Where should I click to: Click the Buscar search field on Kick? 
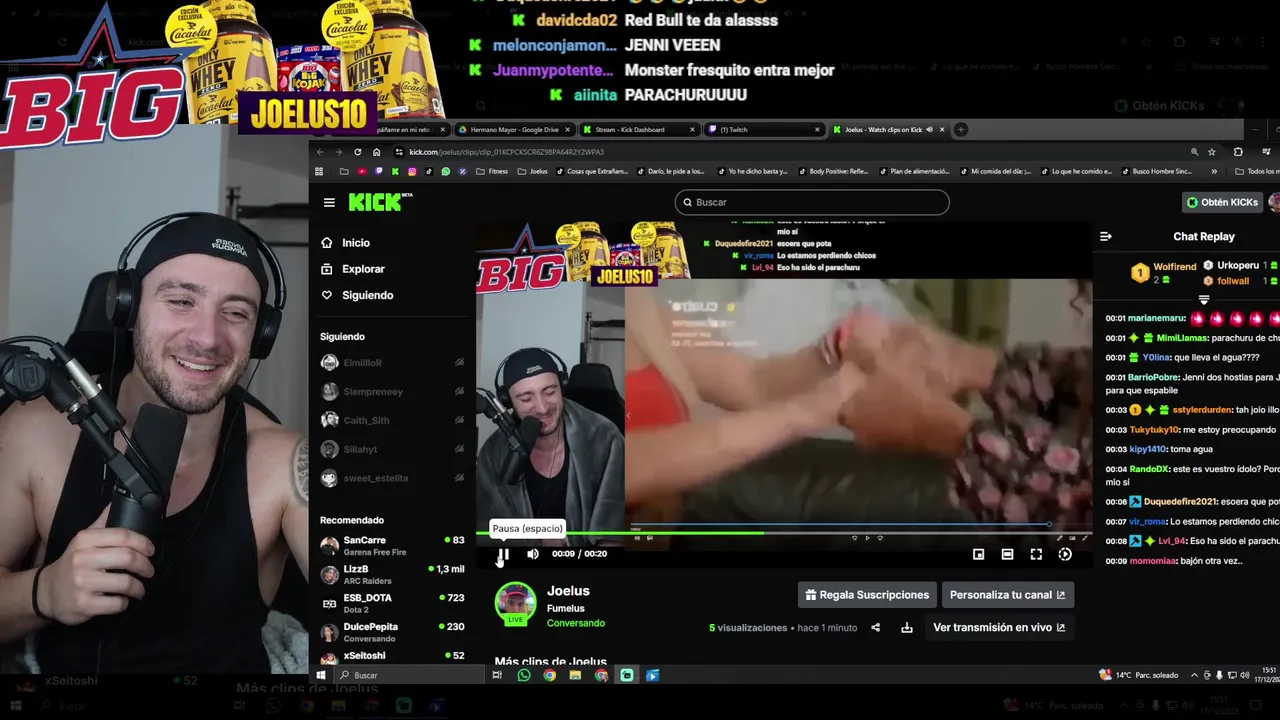tap(811, 202)
